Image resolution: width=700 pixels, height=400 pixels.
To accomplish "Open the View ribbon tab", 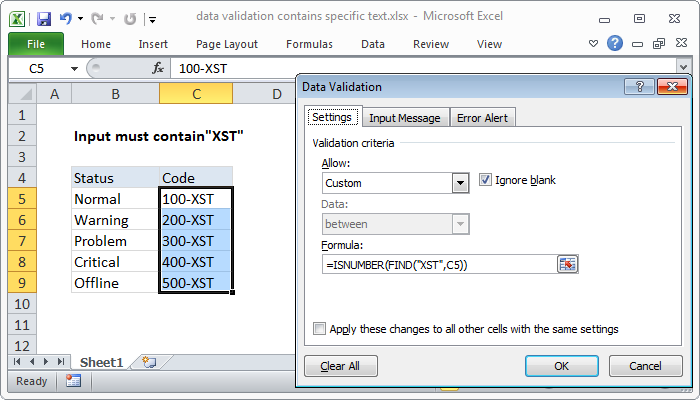I will click(489, 44).
